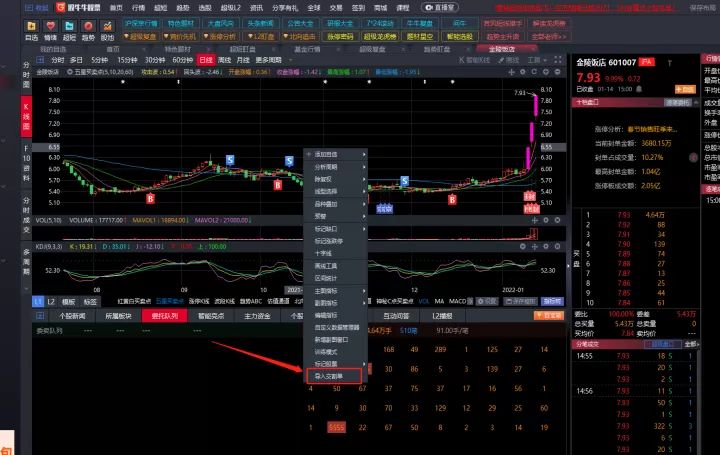The width and height of the screenshot is (720, 455).
Task: Click the red +自选 button
Action: coord(685,89)
